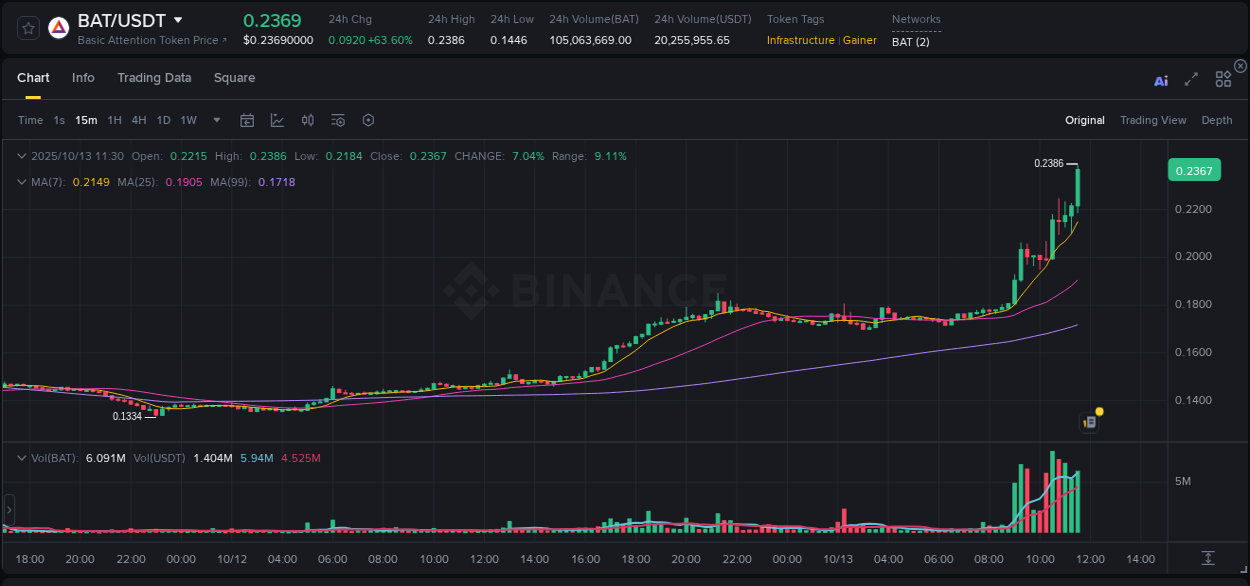The image size is (1250, 586).
Task: Open the grid layout switcher icon
Action: (1223, 79)
